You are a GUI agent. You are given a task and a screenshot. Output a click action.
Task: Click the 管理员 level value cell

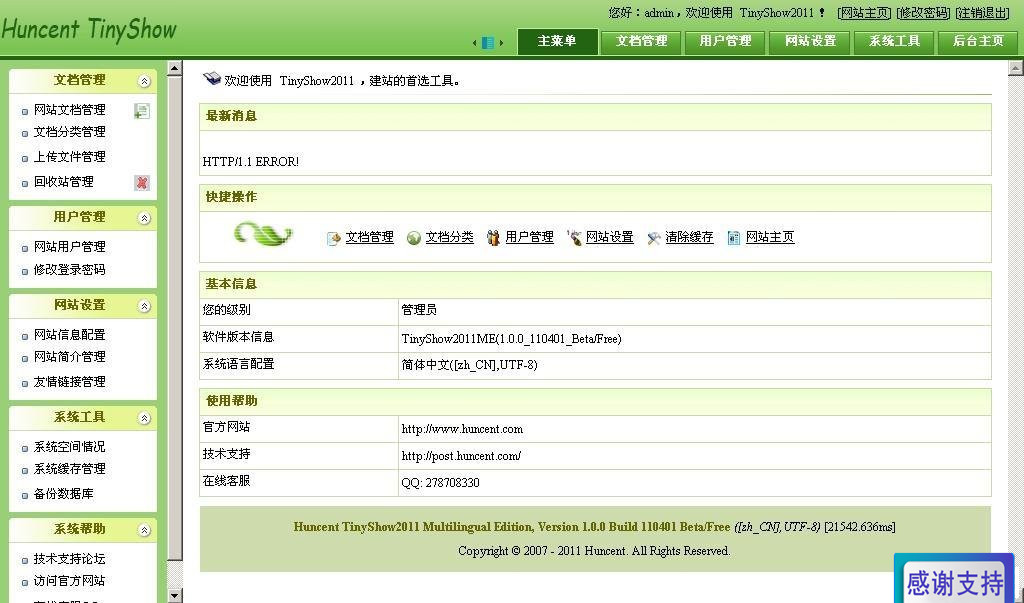[695, 311]
